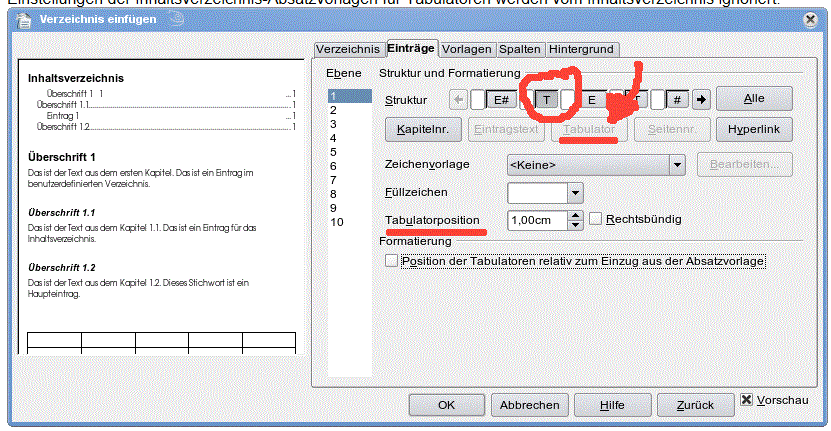Open the Hintergrund tab
Viewport: 831px width, 431px height.
pos(582,48)
